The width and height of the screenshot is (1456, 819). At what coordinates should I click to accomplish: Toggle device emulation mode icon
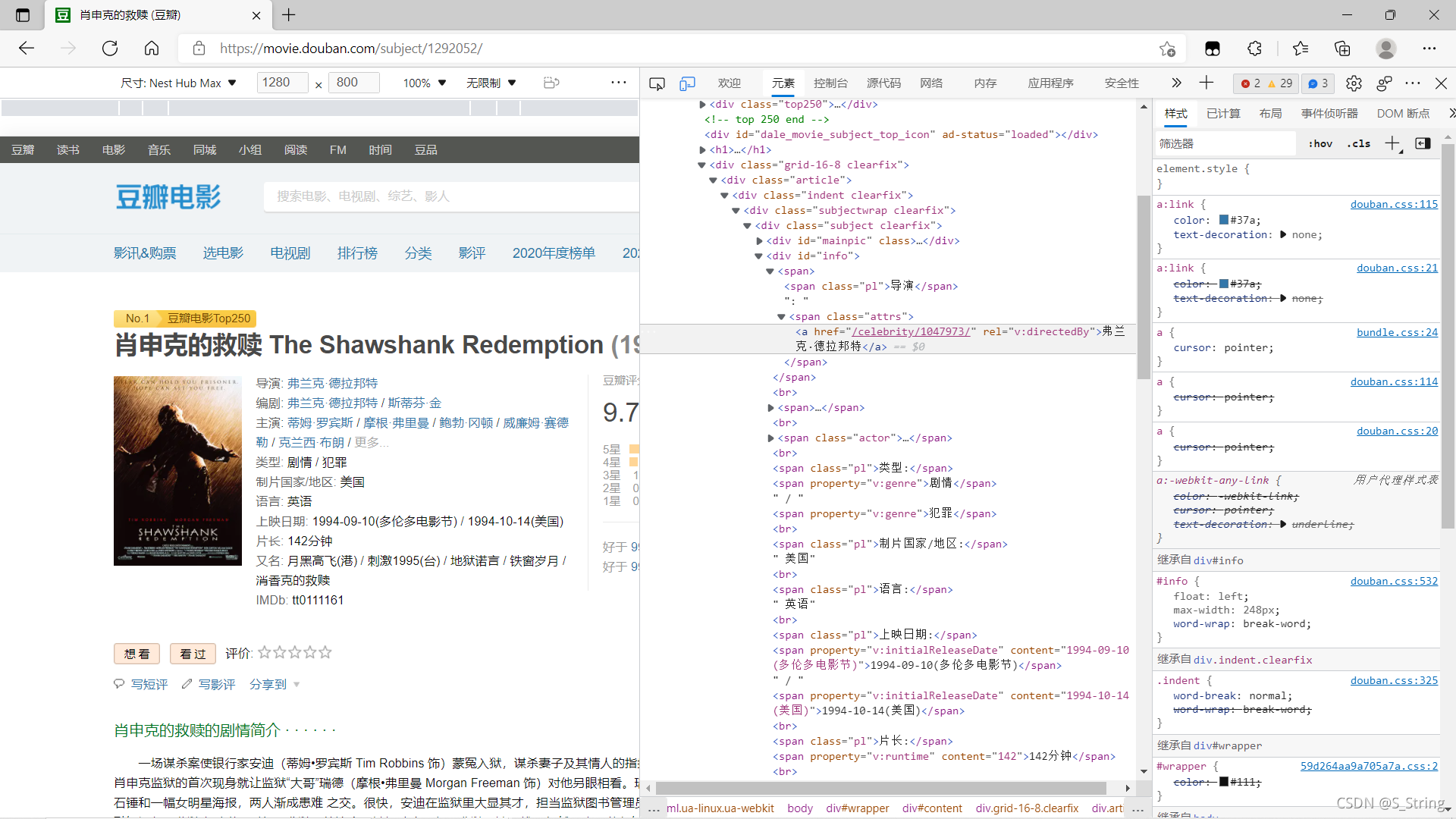(687, 83)
